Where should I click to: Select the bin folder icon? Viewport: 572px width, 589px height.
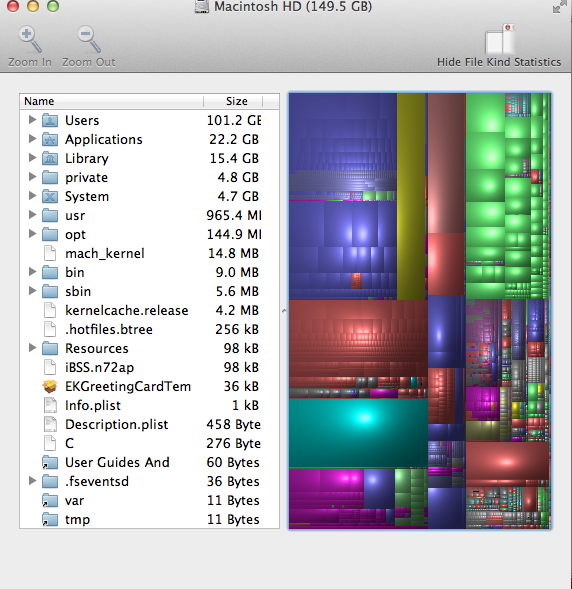pos(50,272)
